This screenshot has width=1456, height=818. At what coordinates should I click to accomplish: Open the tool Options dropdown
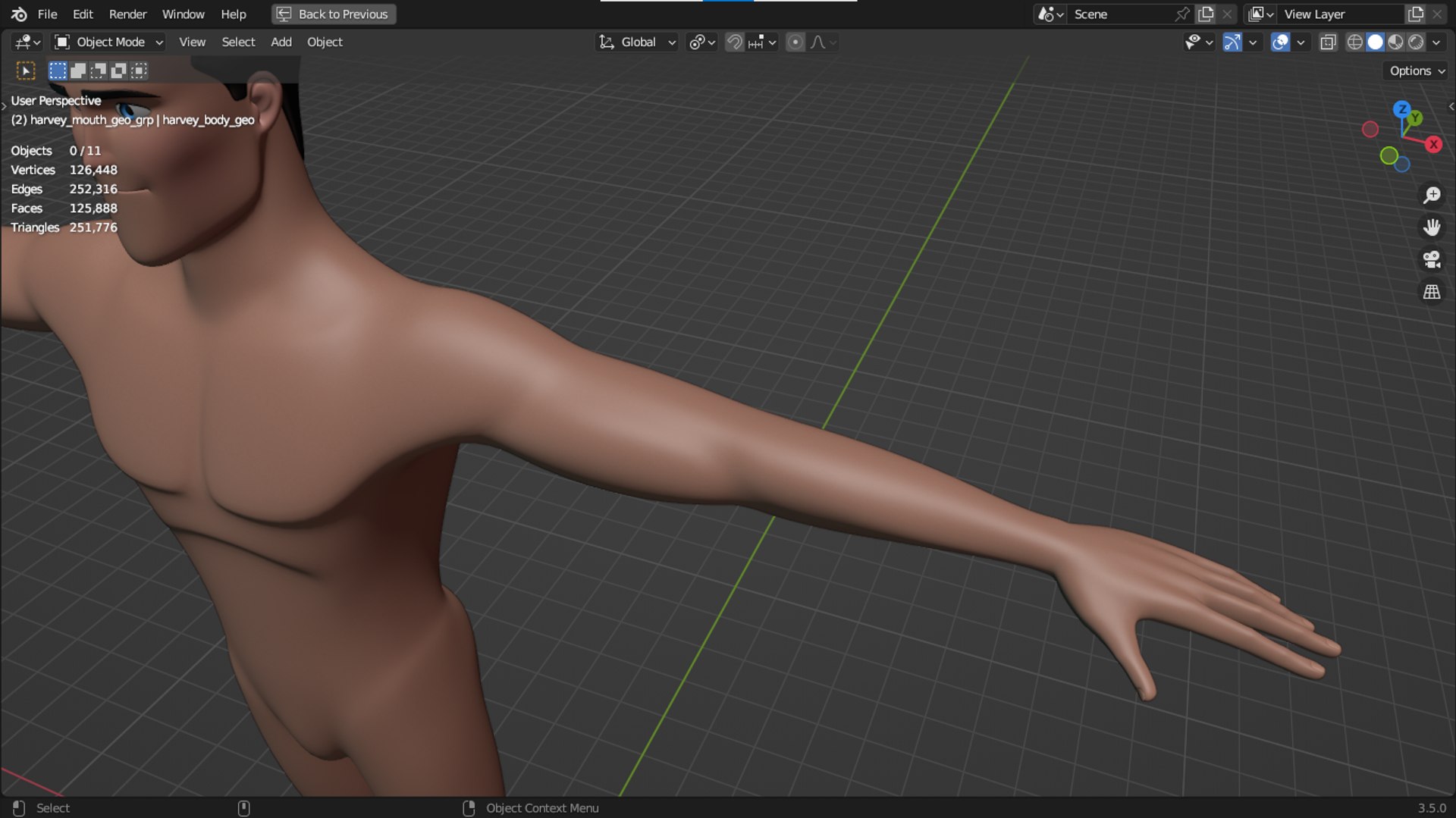pyautogui.click(x=1416, y=71)
